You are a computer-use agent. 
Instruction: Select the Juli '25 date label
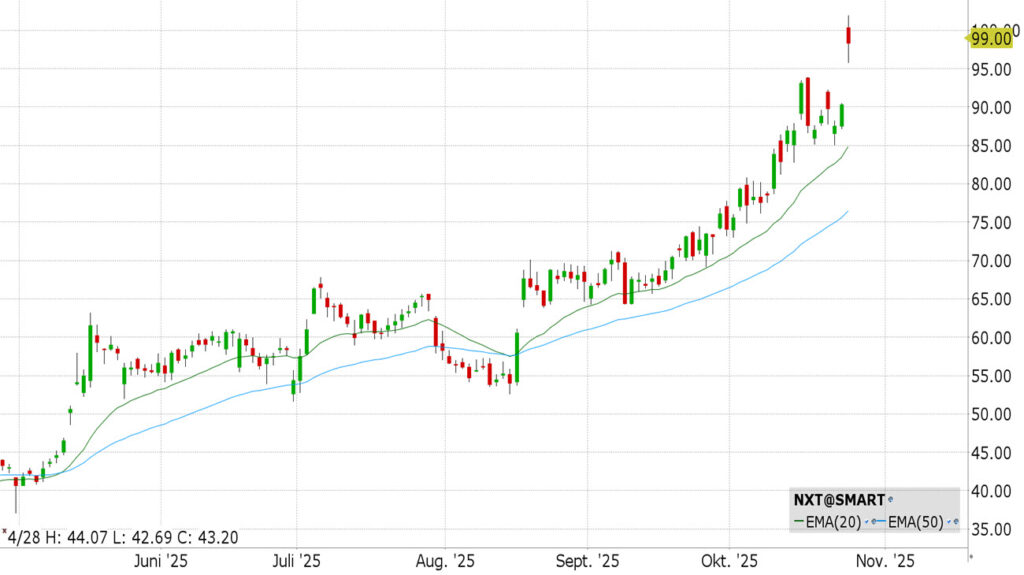pos(297,561)
